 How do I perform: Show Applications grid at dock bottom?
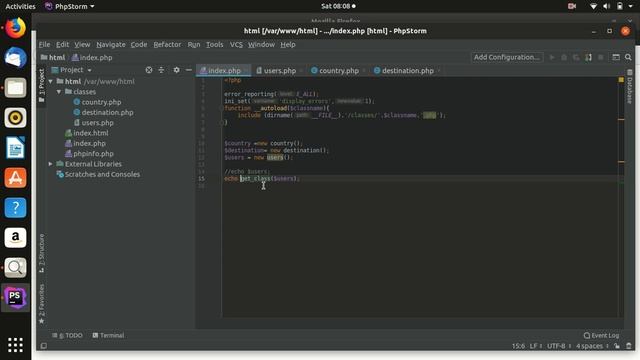[16, 345]
